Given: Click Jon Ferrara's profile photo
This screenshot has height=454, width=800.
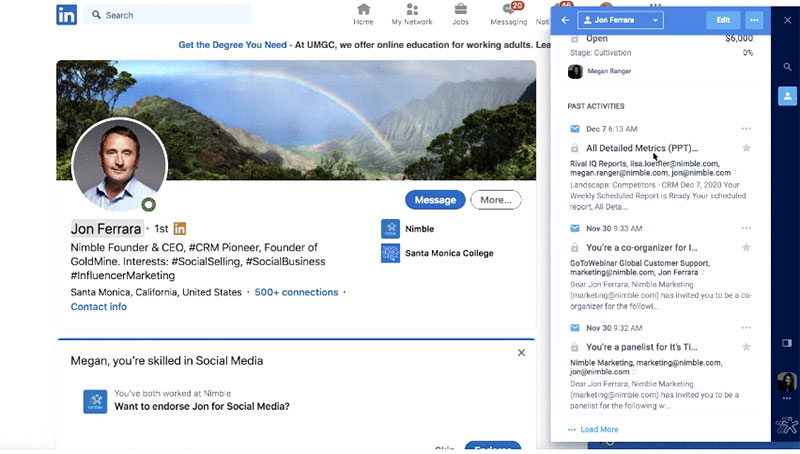Looking at the screenshot, I should pos(119,165).
